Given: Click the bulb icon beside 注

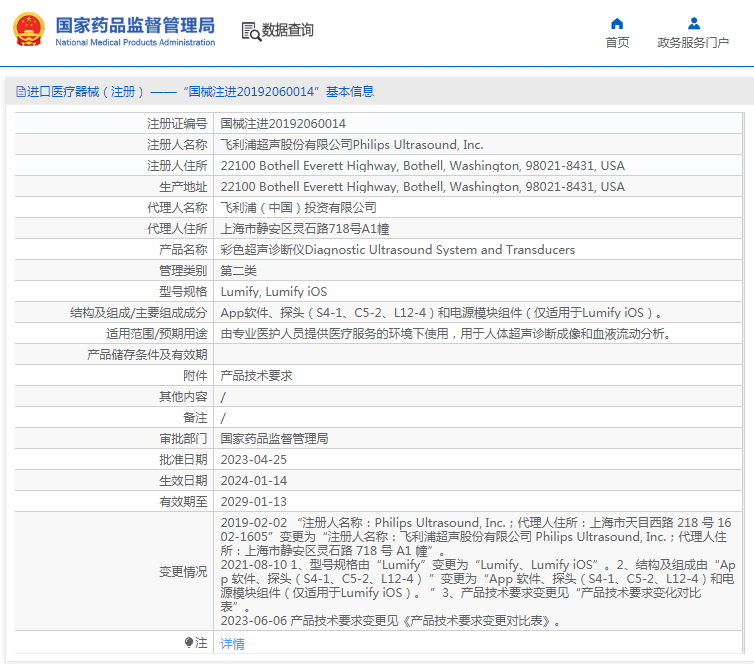Looking at the screenshot, I should 188,642.
